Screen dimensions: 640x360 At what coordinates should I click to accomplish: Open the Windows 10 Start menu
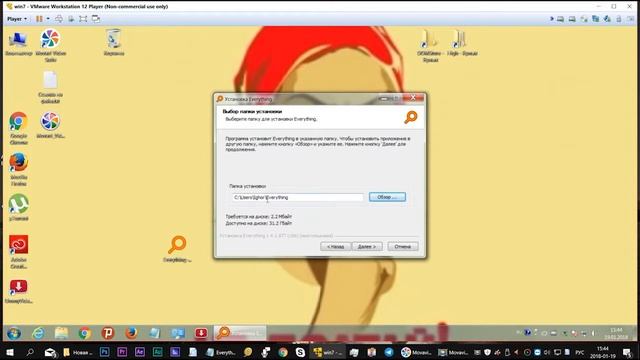[9, 352]
